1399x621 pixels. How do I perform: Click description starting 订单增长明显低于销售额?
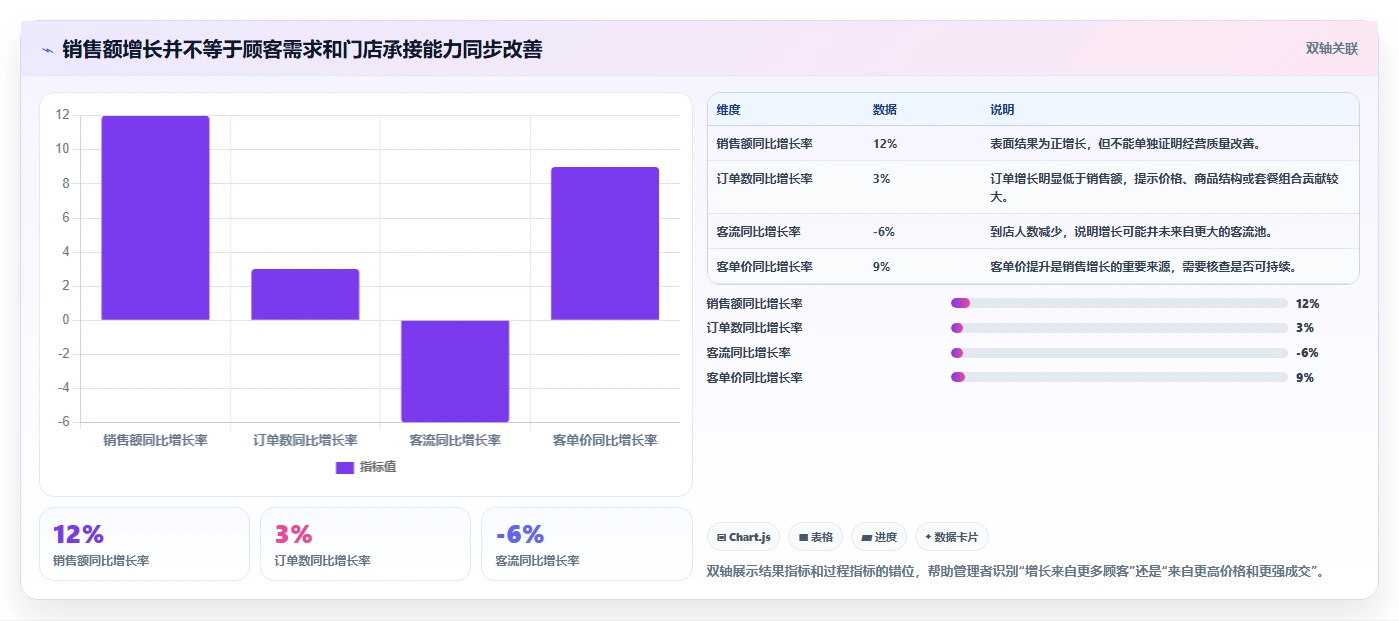pyautogui.click(x=1164, y=188)
